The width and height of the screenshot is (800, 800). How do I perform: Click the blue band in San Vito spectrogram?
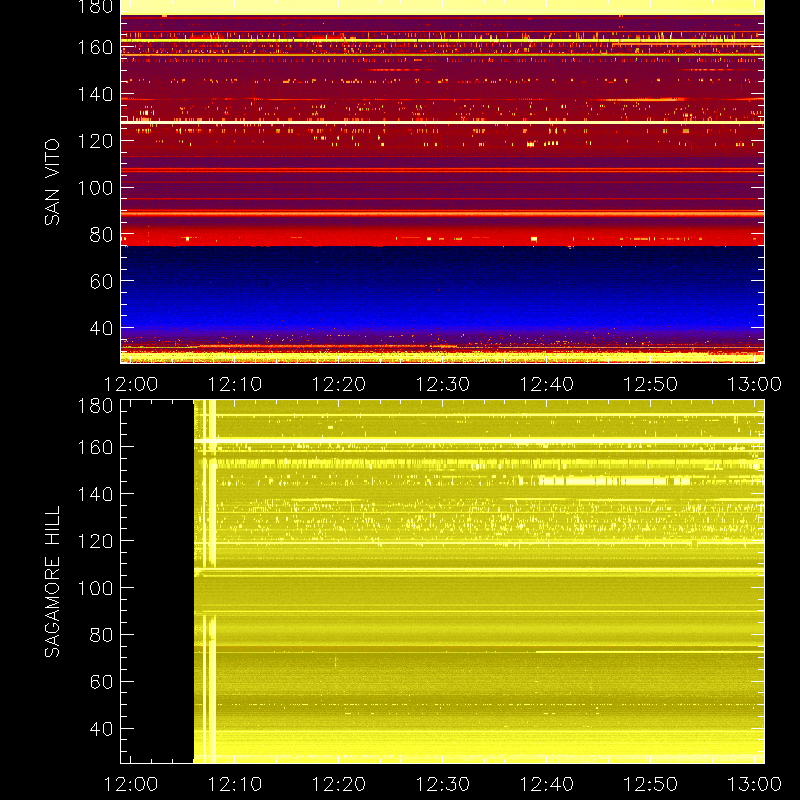442,291
